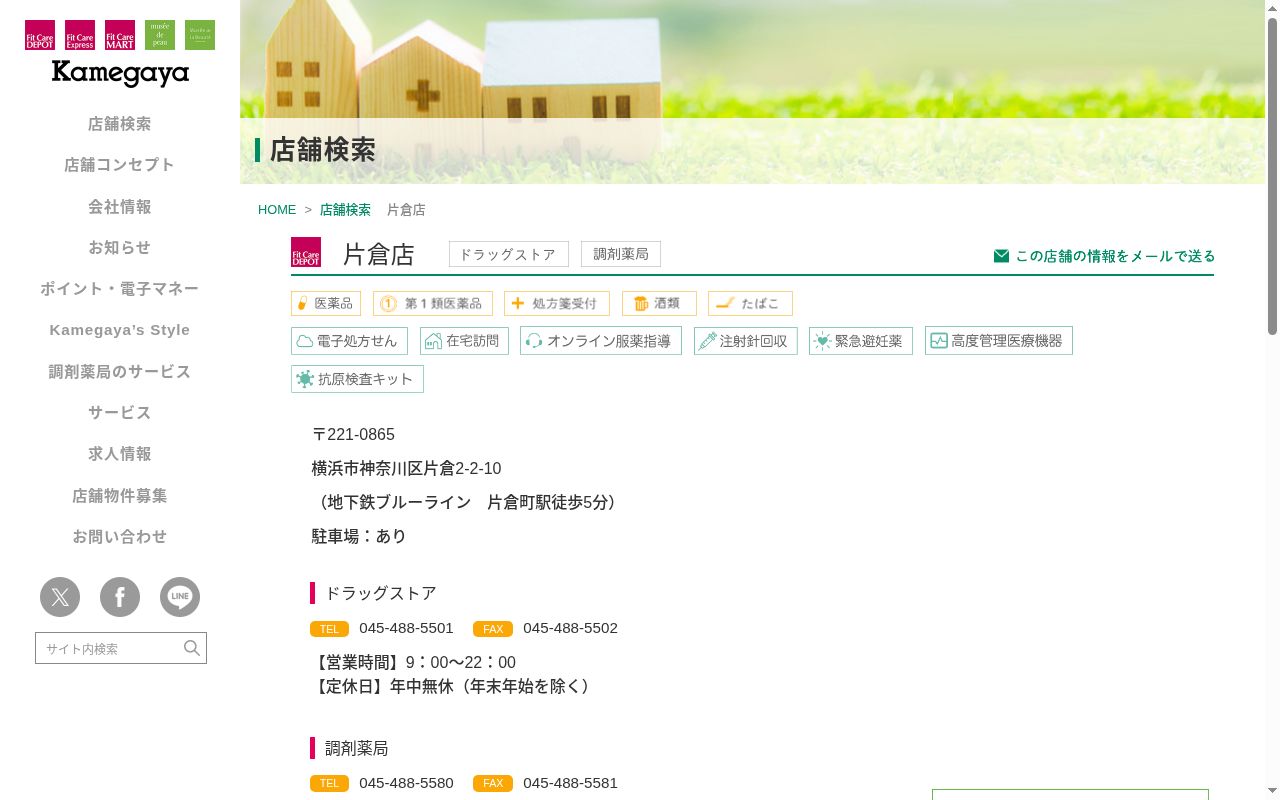Screen dimensions: 1280x800
Task: Open 店舗検索 in the sidebar menu
Action: pyautogui.click(x=120, y=124)
